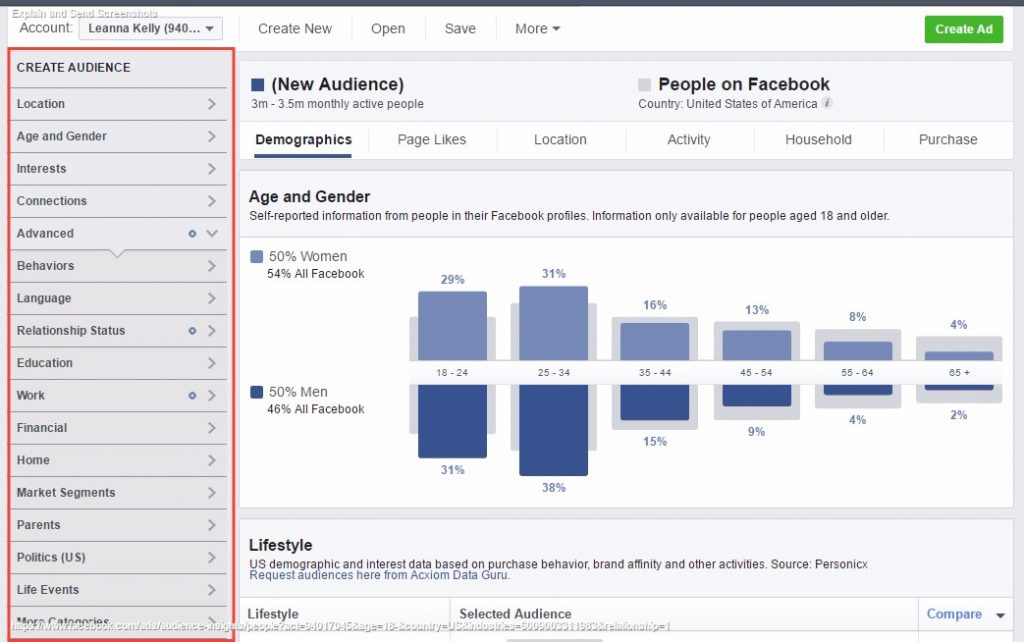Screen dimensions: 1024x642
Task: Switch to the Activity tab
Action: pyautogui.click(x=688, y=140)
